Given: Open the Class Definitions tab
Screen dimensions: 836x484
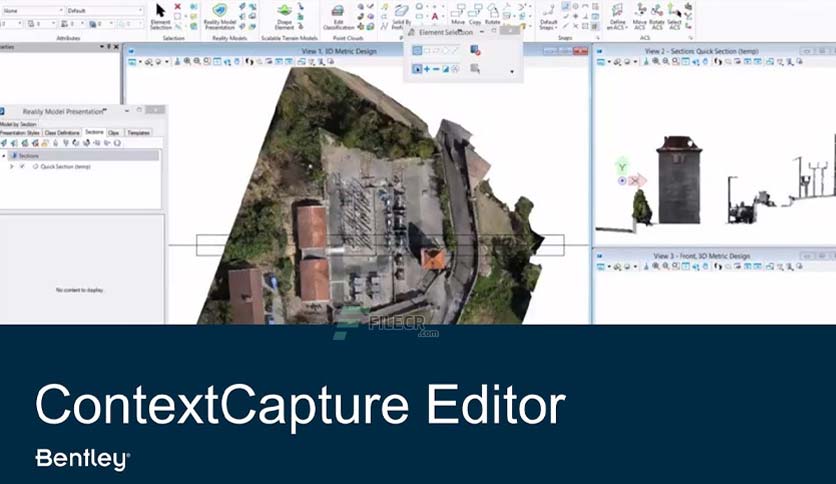Looking at the screenshot, I should tap(62, 132).
